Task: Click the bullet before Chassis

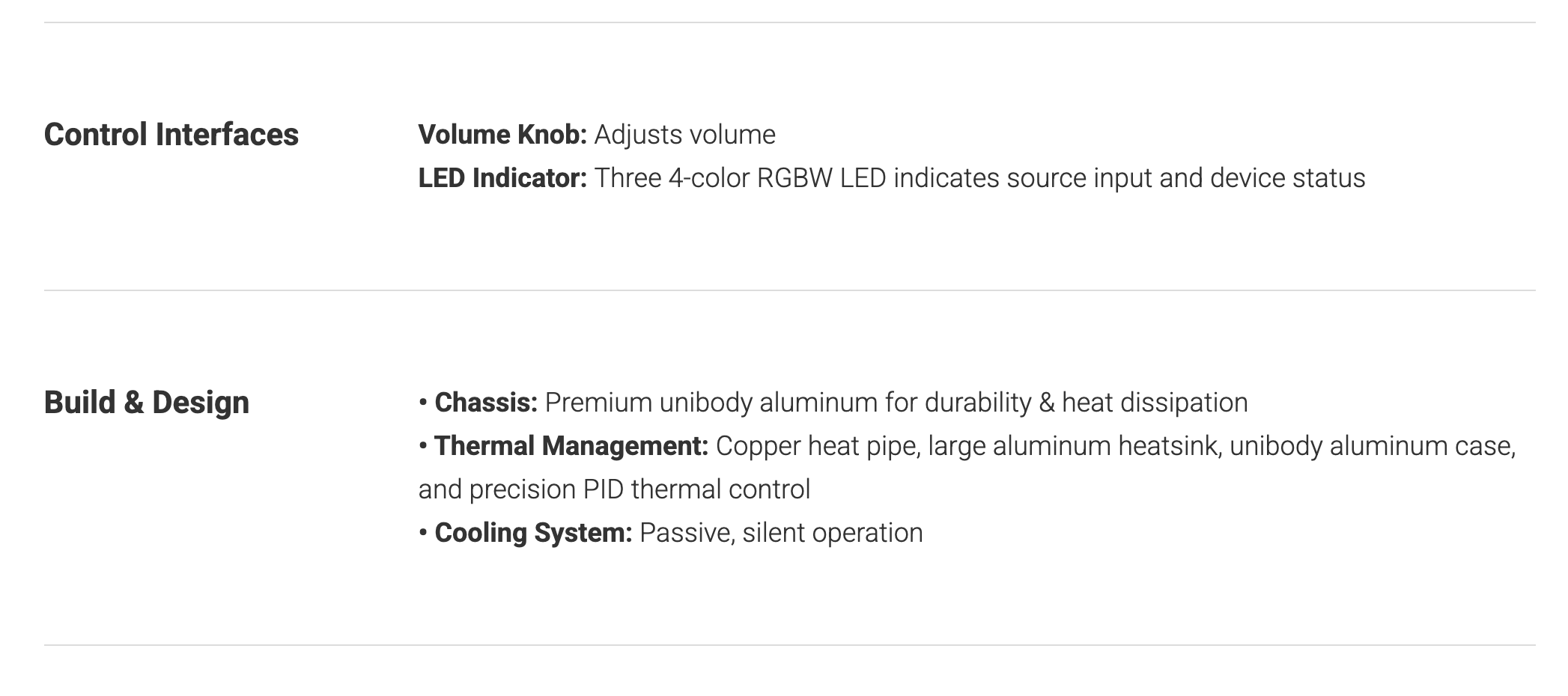Action: coord(423,403)
